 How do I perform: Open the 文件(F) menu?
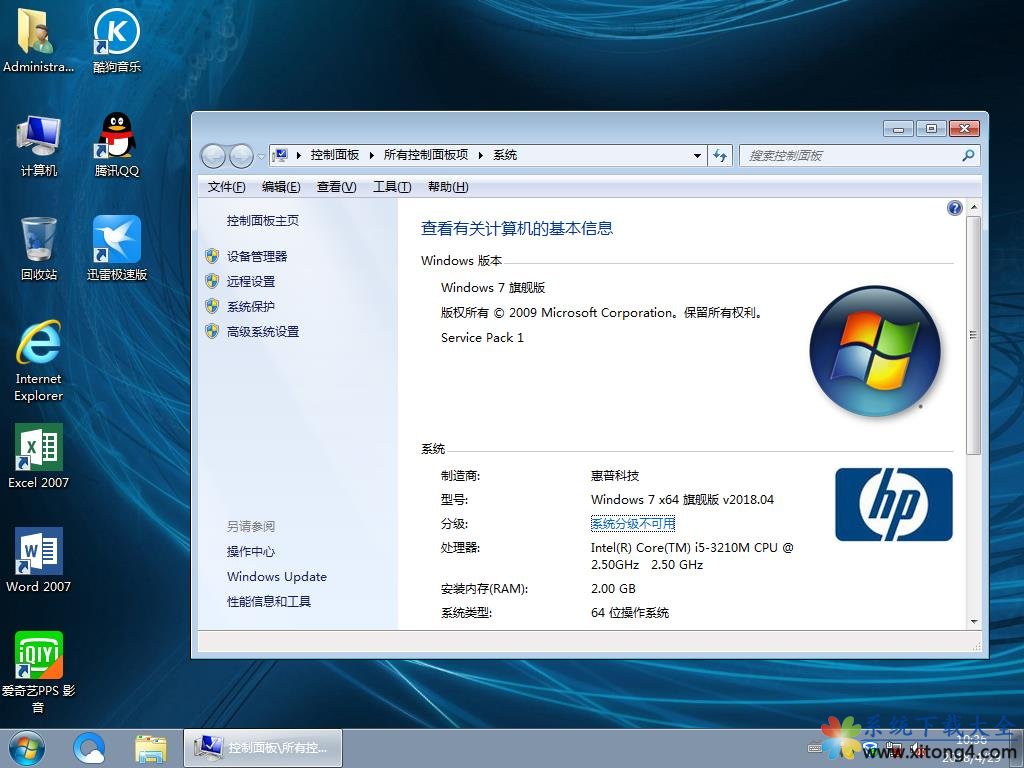click(x=227, y=187)
